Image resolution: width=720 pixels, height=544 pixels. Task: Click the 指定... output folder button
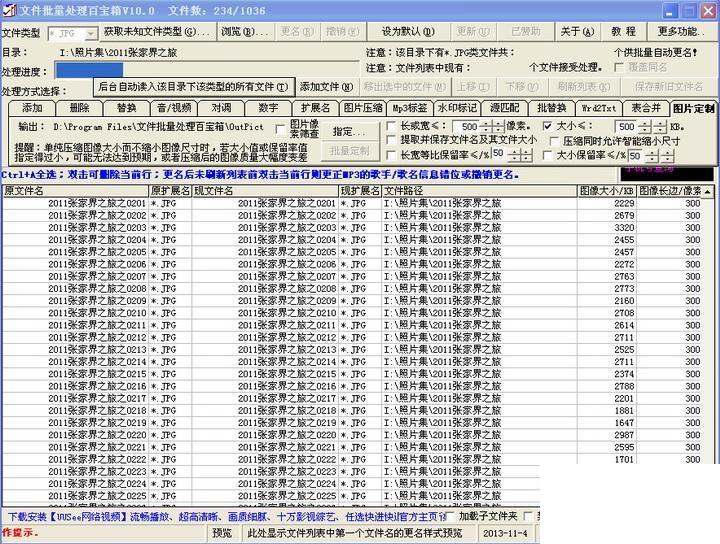point(349,132)
